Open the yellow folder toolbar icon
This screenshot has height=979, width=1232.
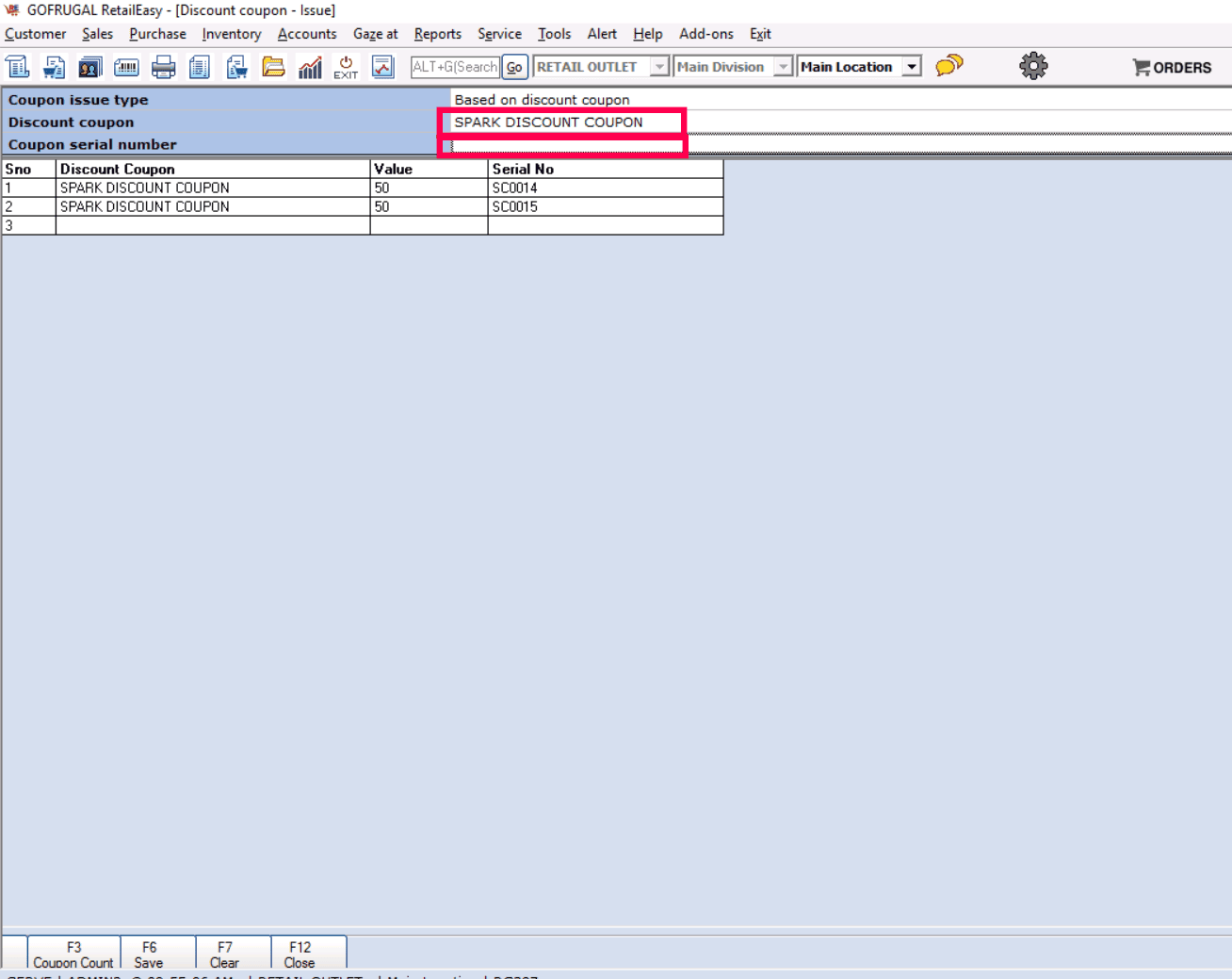click(x=273, y=67)
